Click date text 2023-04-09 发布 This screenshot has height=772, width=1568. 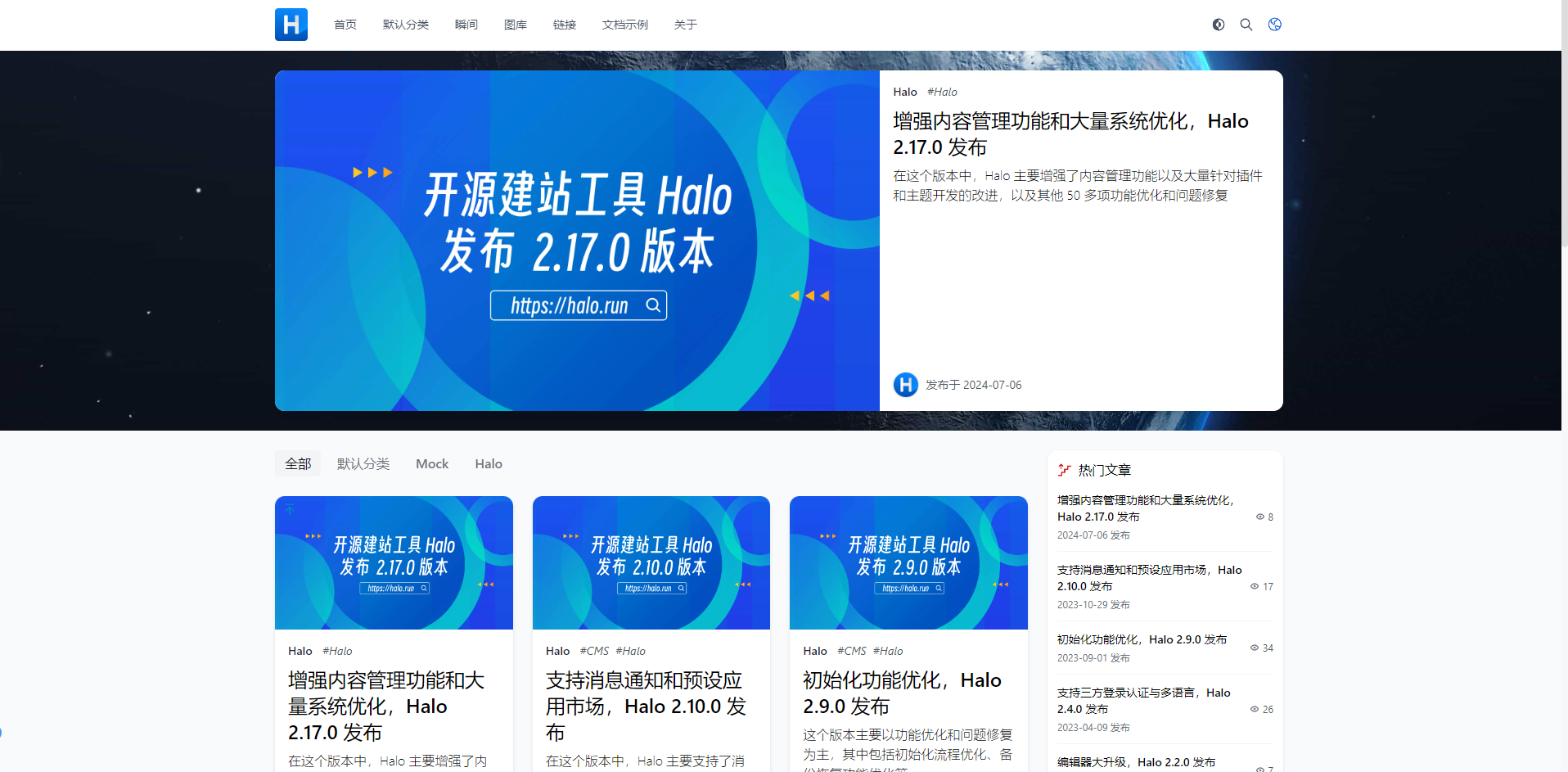click(x=1093, y=728)
